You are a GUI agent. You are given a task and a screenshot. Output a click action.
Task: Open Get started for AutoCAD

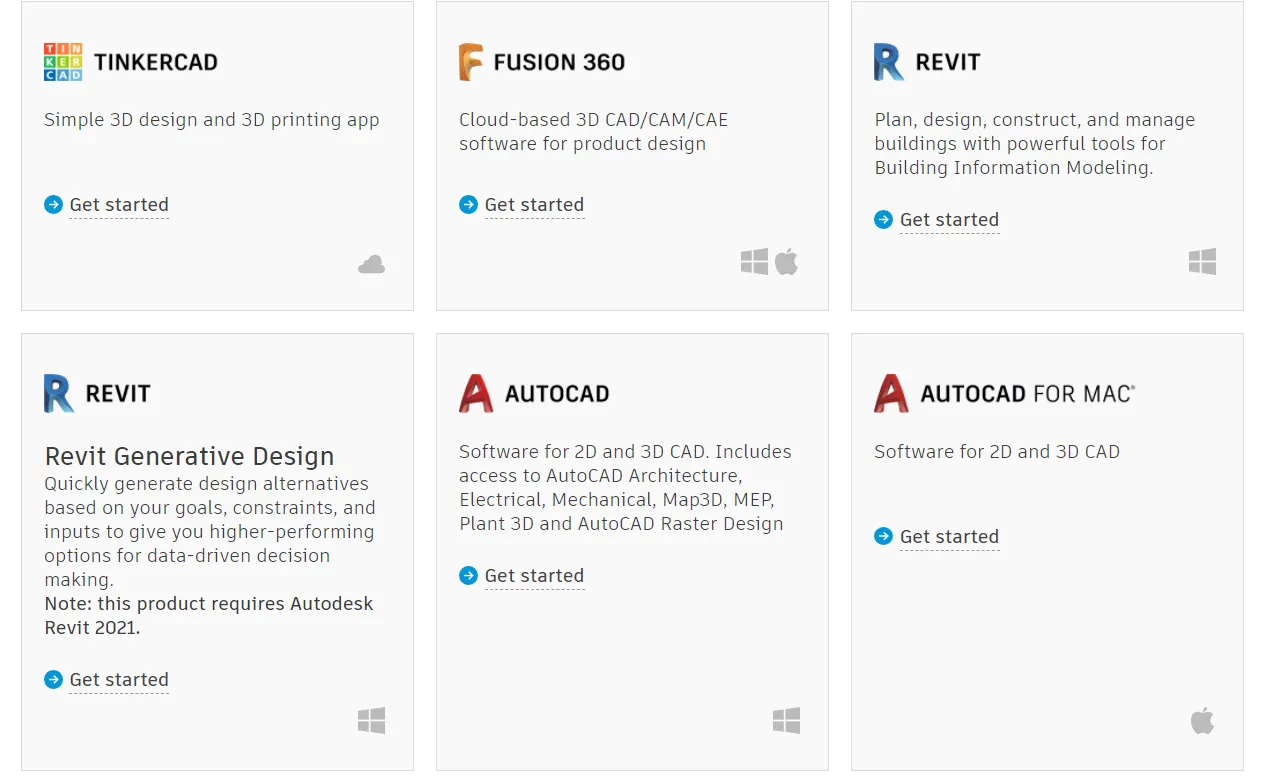pos(534,575)
